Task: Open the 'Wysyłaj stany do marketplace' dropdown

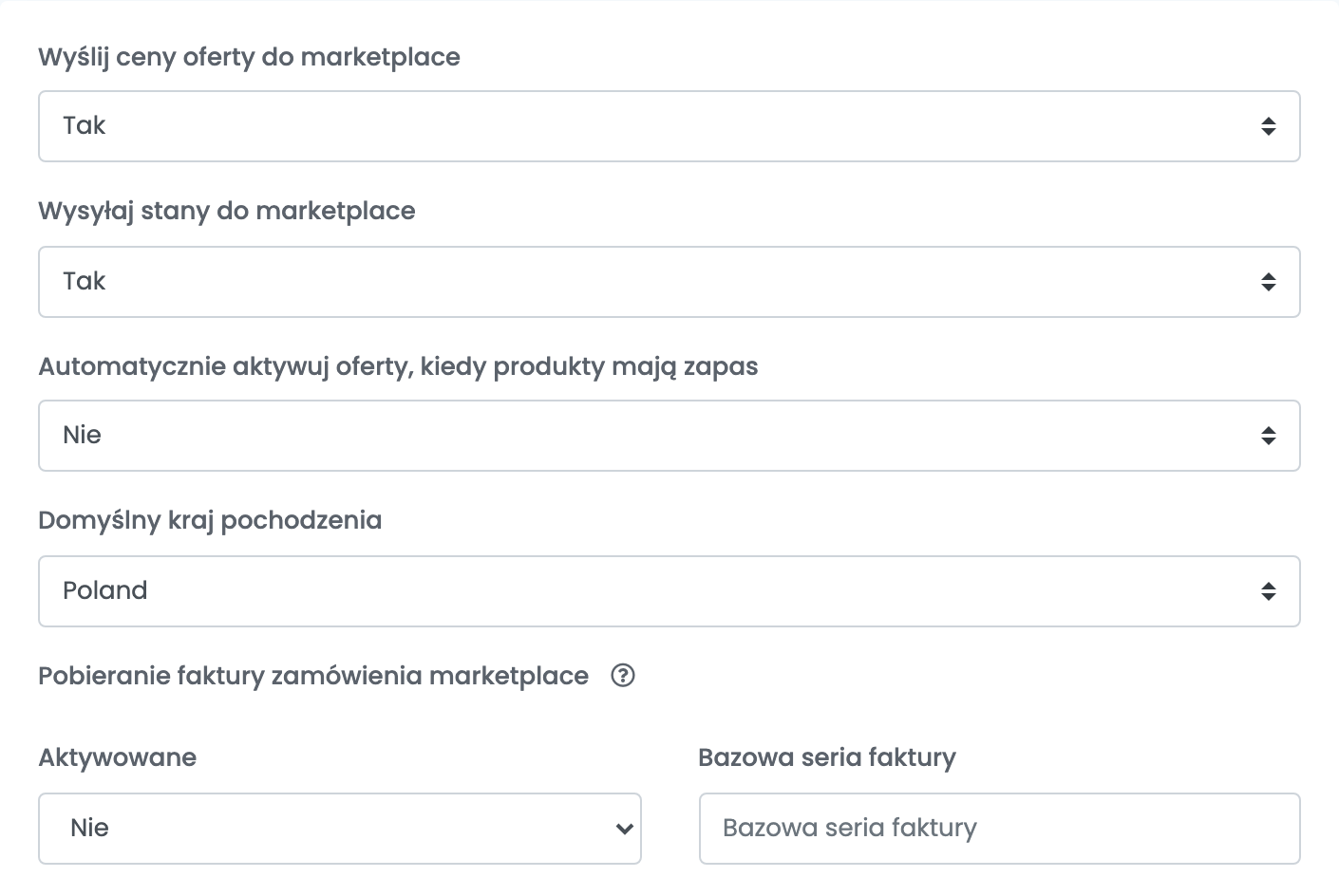Action: click(x=669, y=282)
